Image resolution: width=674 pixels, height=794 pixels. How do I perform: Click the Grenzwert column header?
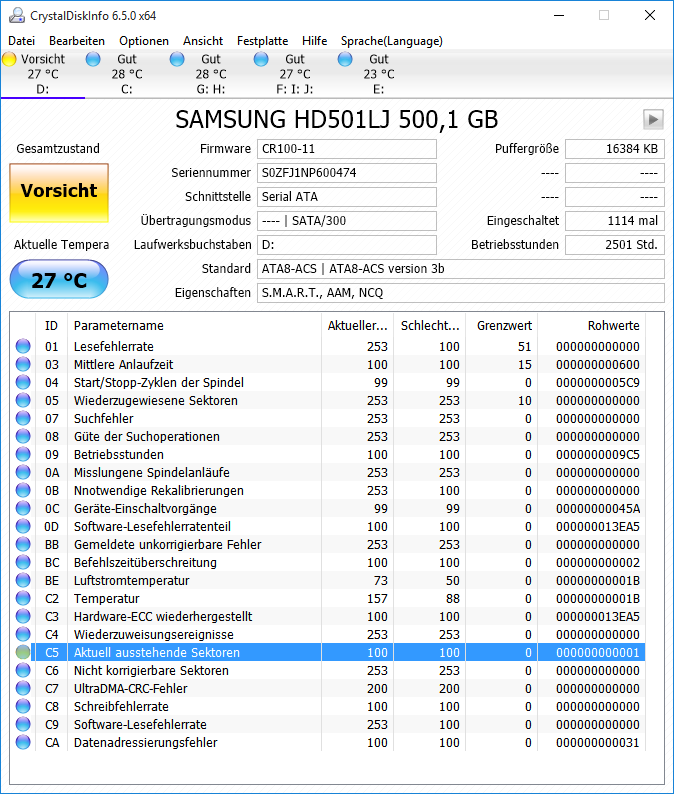pos(502,326)
